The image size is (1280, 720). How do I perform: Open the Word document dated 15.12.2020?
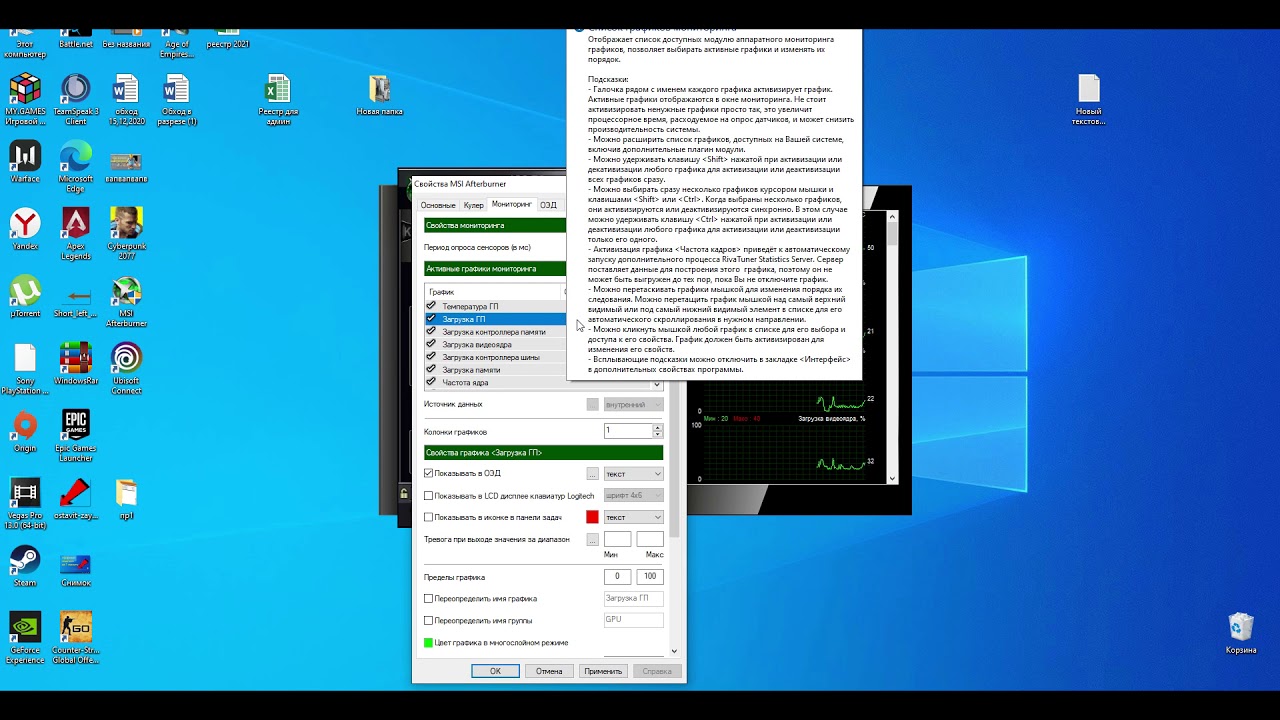[x=126, y=100]
